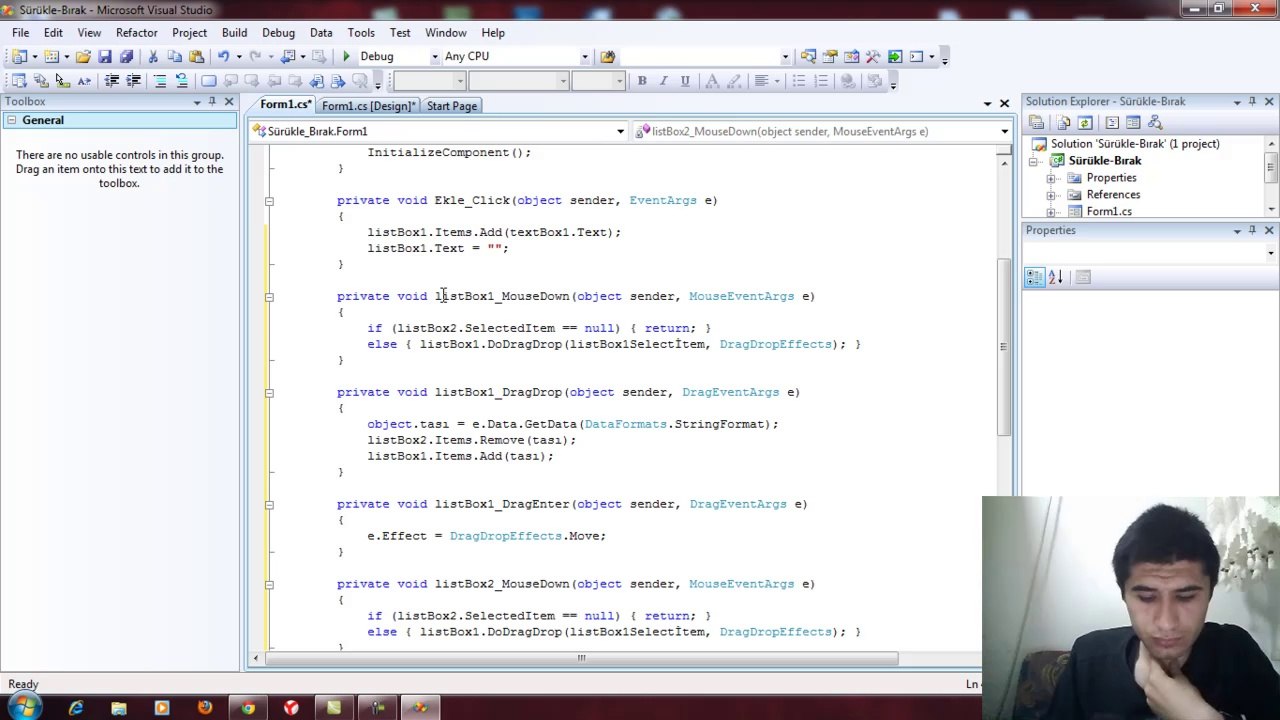Screen dimensions: 1280x720
Task: Click the View Code icon in Solution Explorer
Action: click(1112, 123)
